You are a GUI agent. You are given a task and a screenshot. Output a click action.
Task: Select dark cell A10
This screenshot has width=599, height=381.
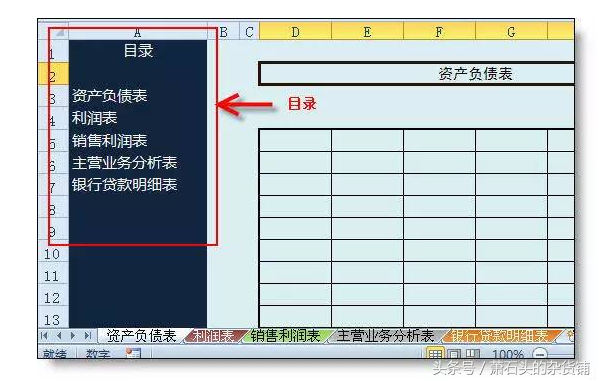point(138,251)
